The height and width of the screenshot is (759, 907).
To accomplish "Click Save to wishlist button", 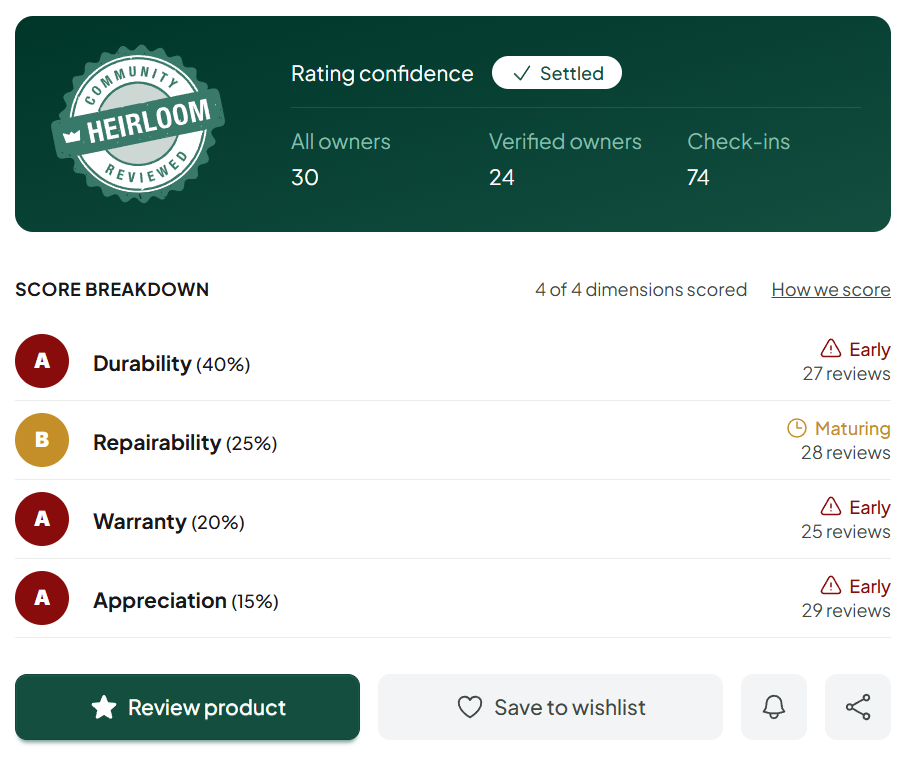I will tap(550, 707).
